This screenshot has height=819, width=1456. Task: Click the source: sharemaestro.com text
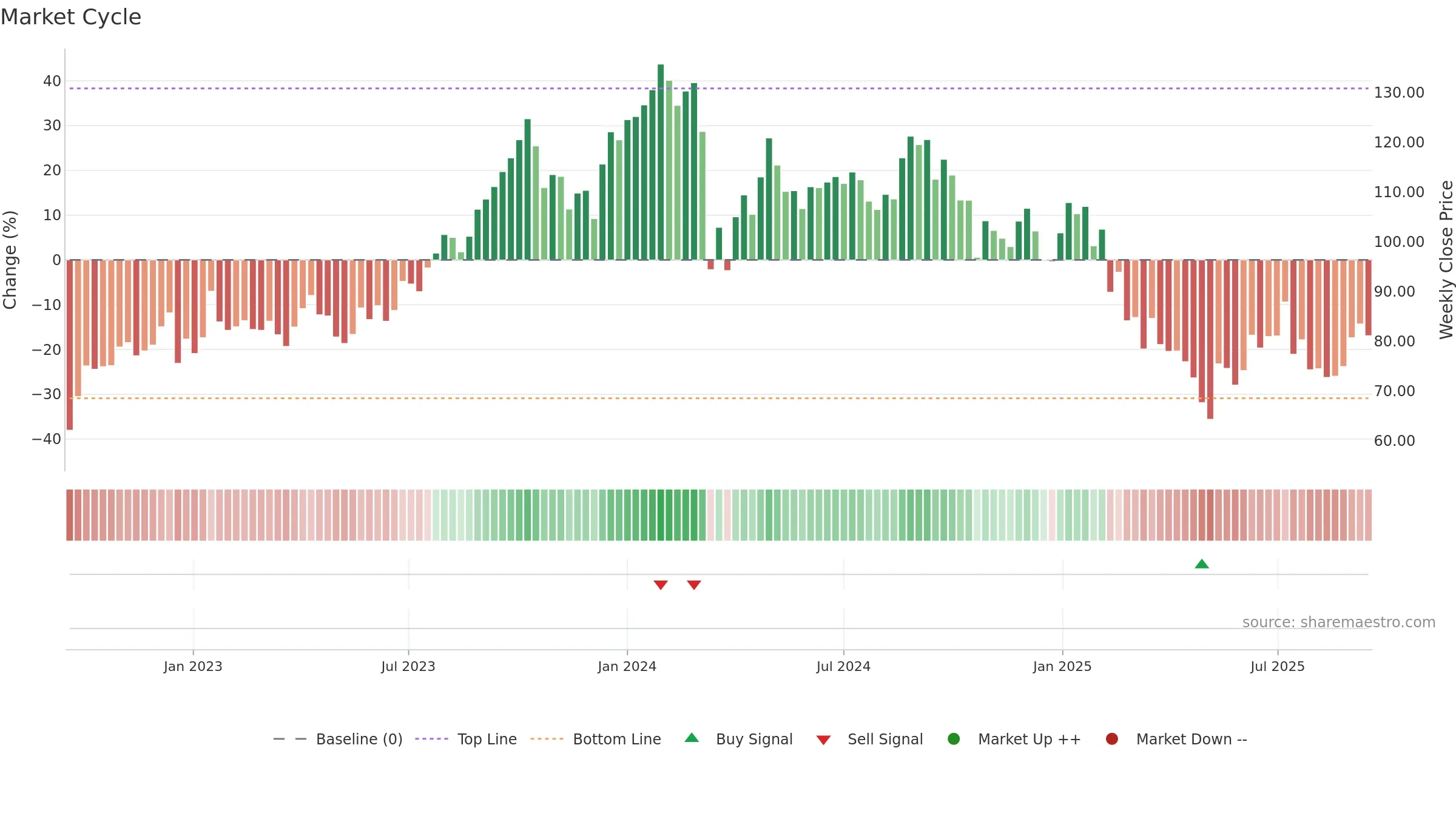tap(1339, 622)
